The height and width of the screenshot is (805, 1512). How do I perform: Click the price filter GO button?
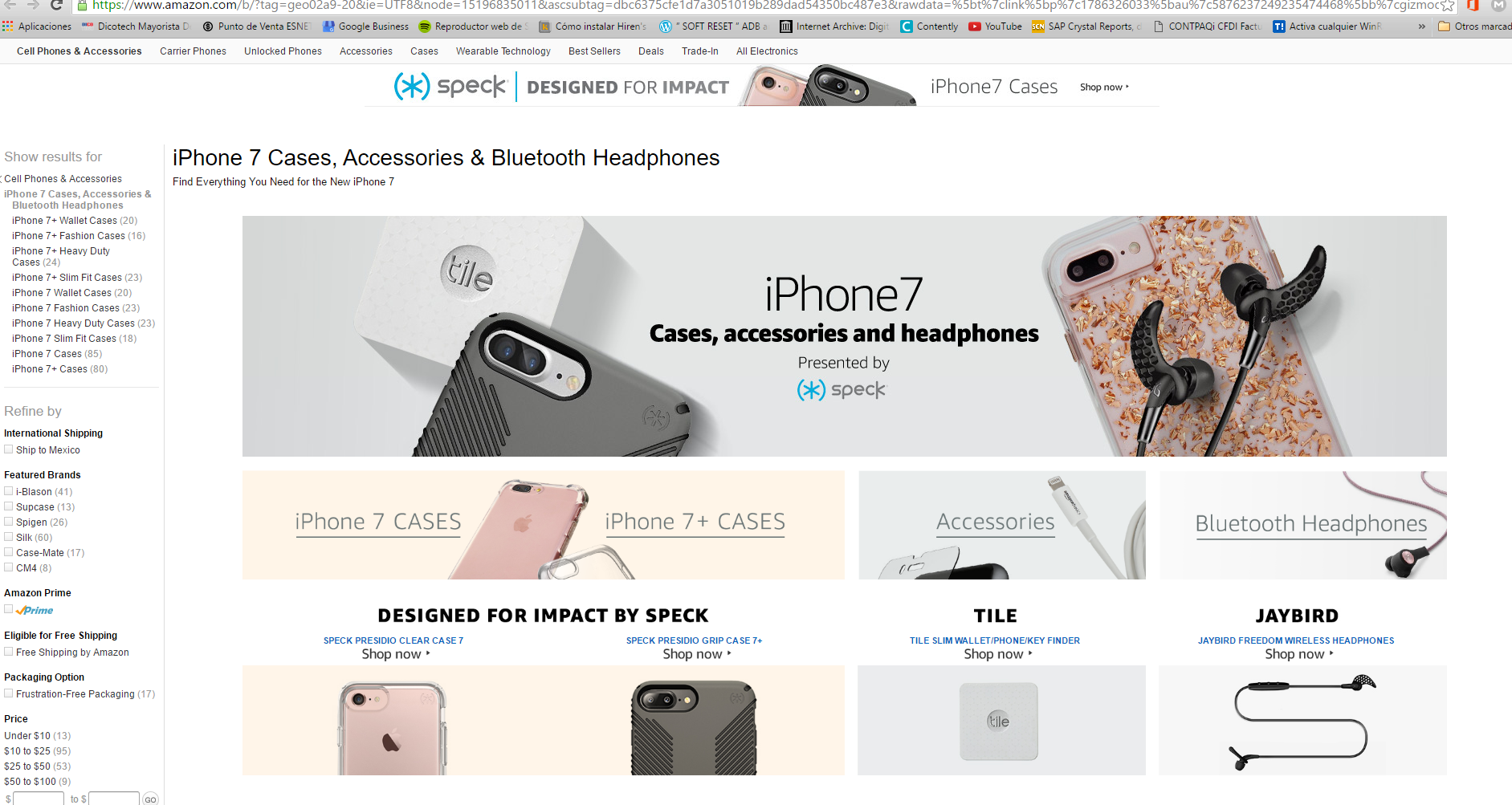point(150,799)
